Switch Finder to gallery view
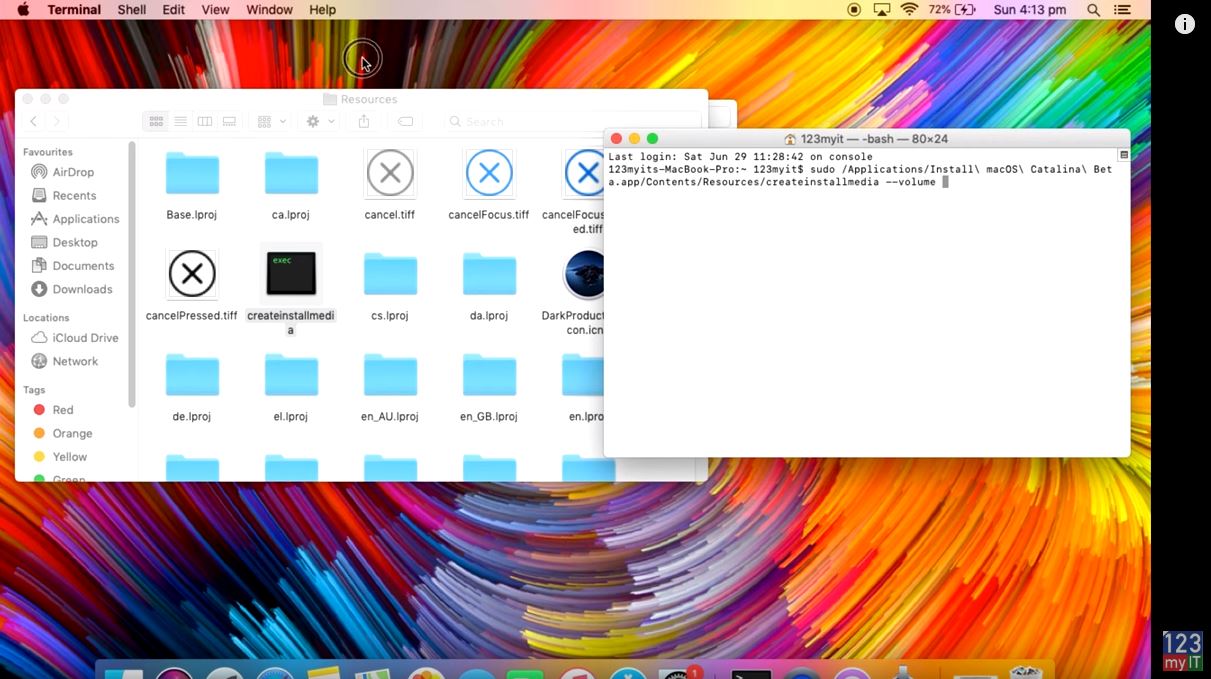 (229, 121)
